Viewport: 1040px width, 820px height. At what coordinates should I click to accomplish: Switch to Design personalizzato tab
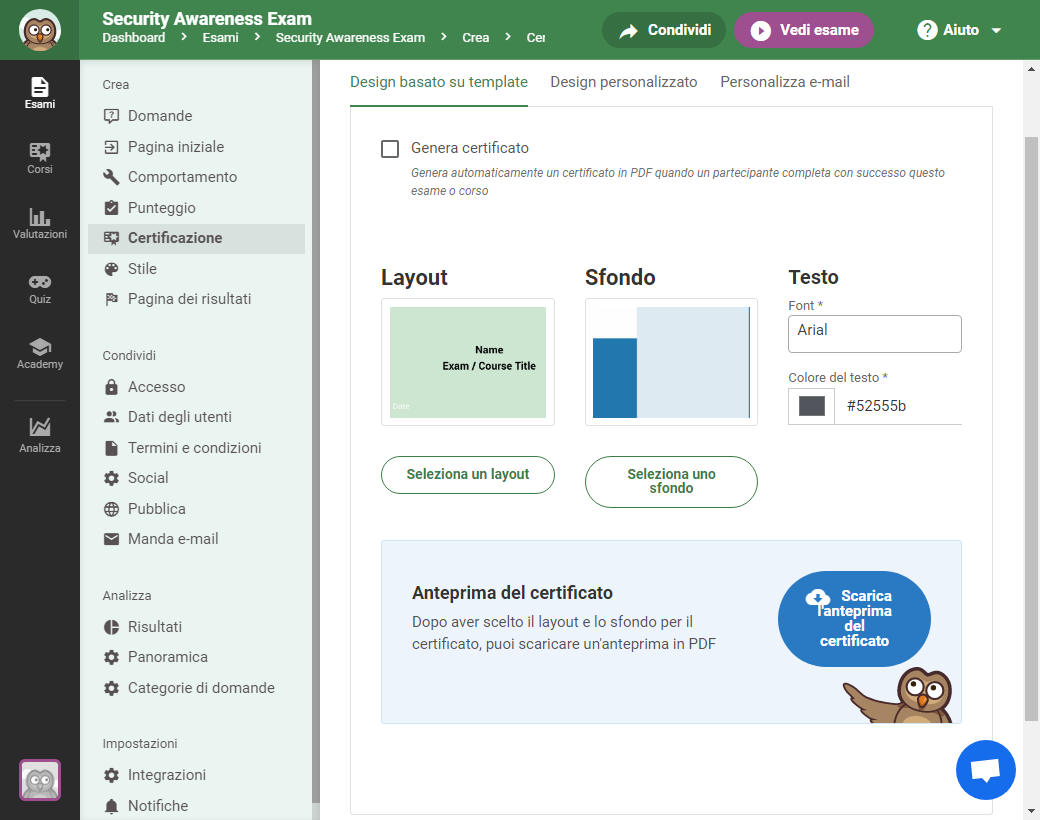tap(623, 82)
